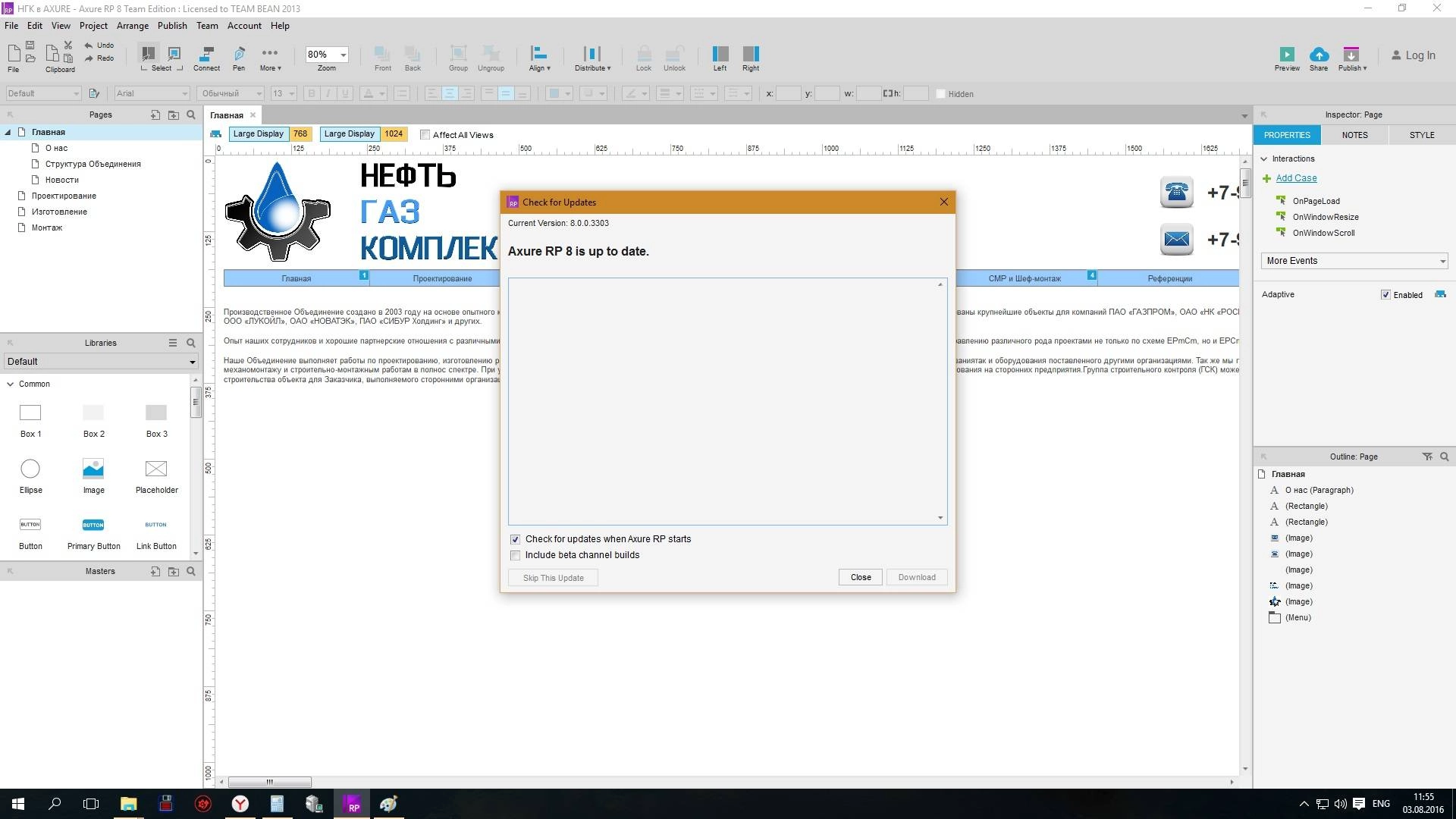Click the horizontal canvas scrollbar
This screenshot has width=1456, height=819.
click(270, 782)
